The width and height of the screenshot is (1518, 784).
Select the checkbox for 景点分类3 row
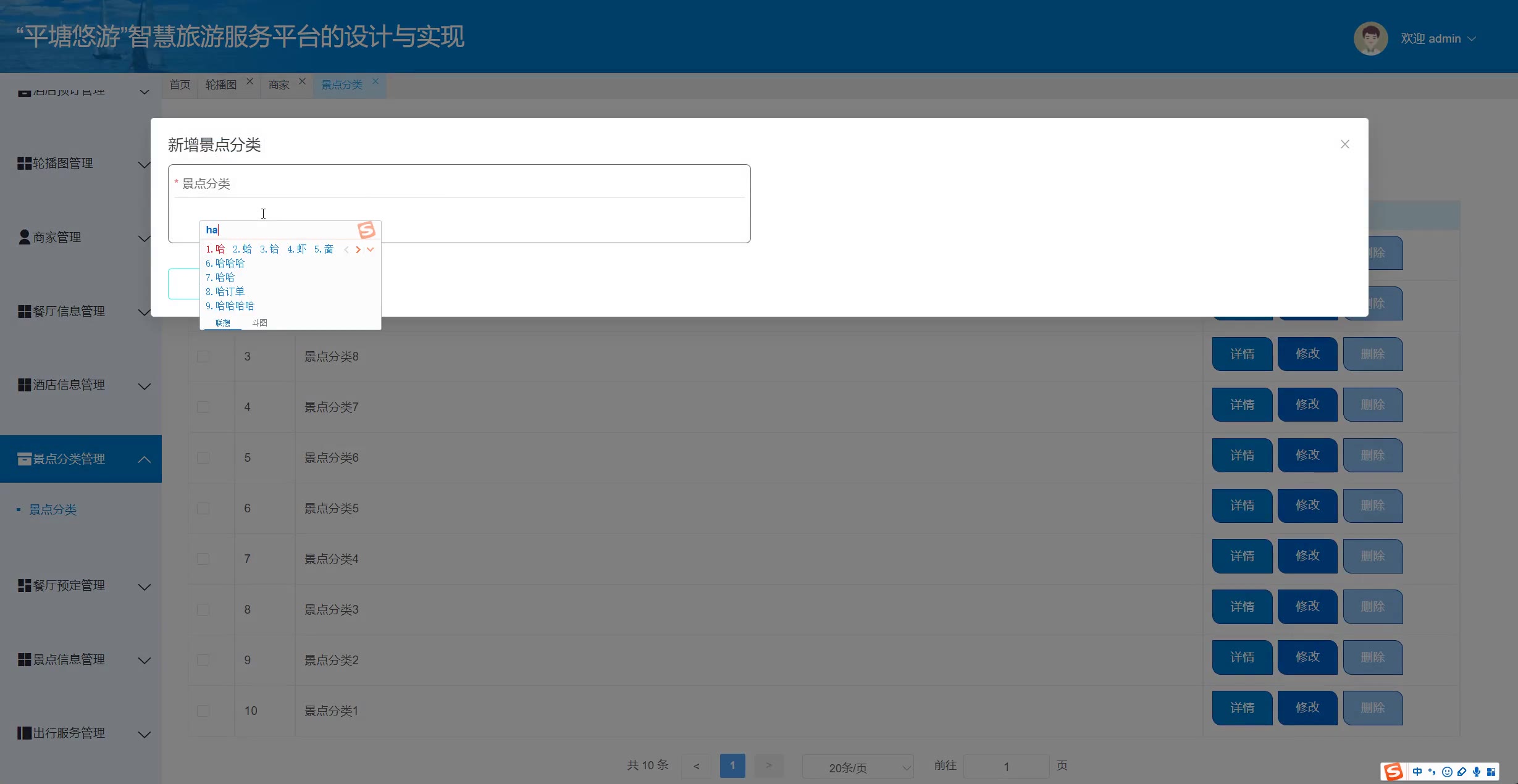click(203, 610)
